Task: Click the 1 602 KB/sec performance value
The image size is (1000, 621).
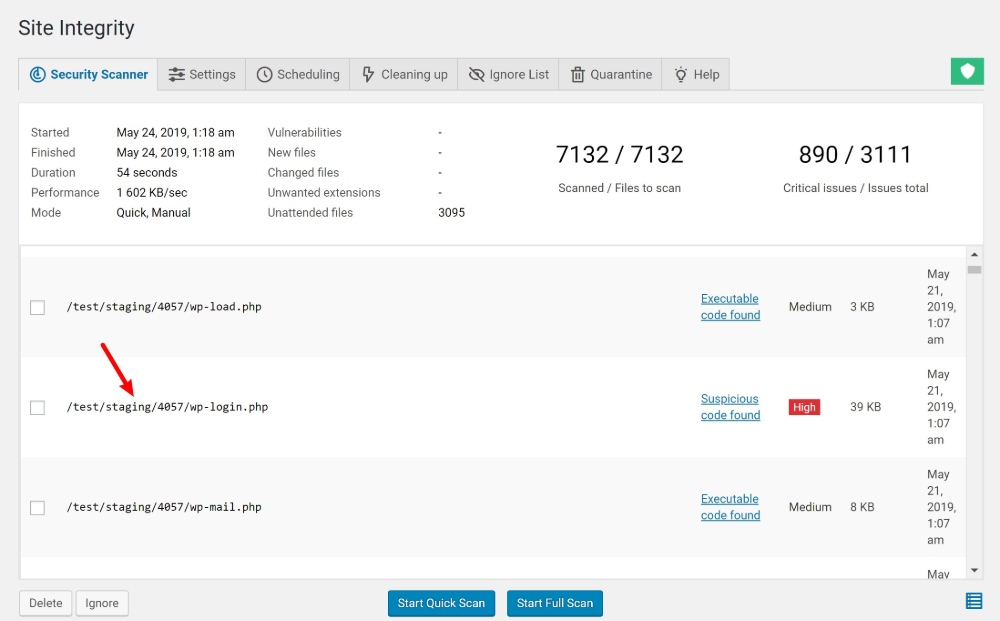Action: pos(152,193)
